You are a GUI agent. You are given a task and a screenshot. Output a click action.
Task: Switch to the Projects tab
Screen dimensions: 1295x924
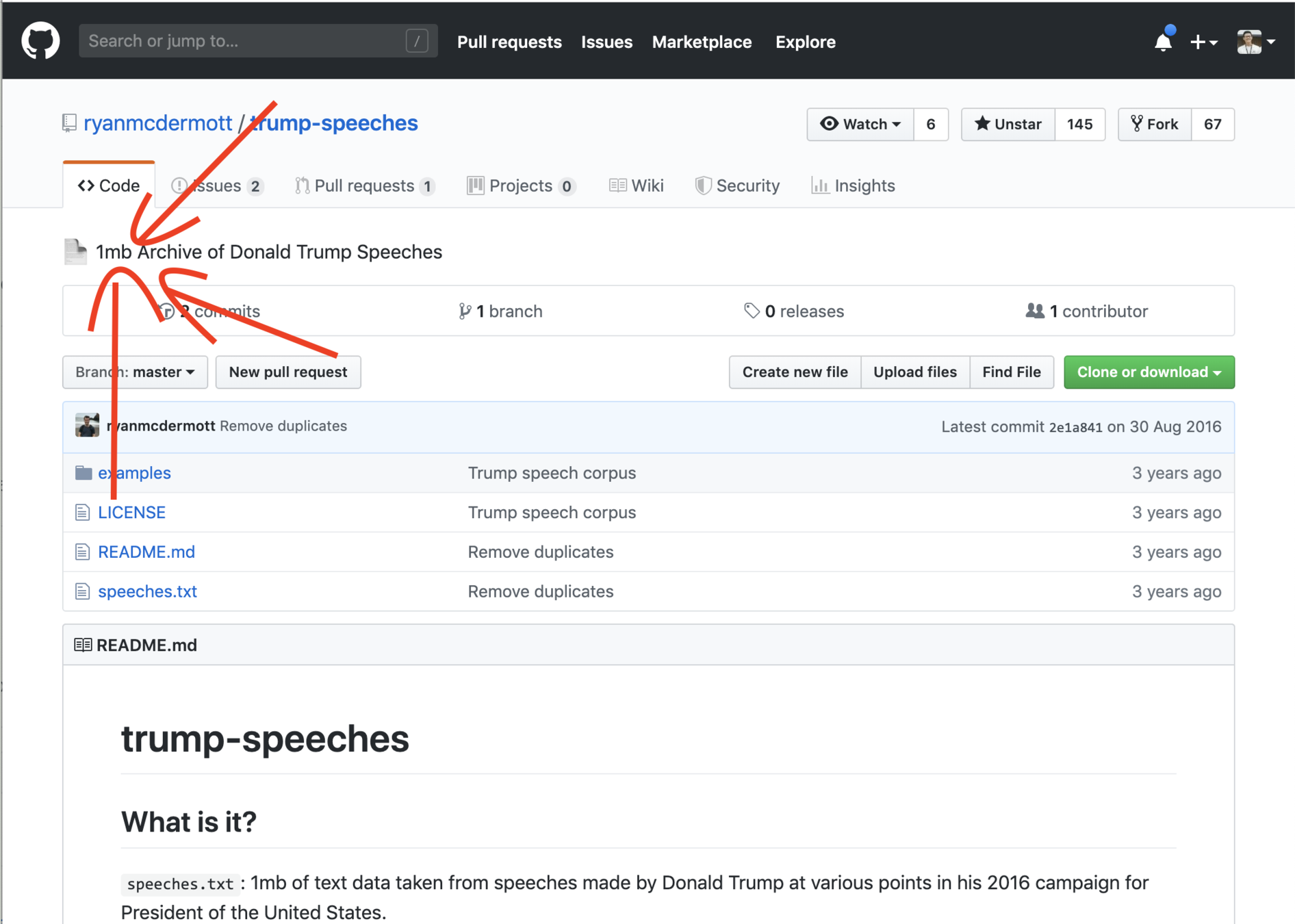[x=521, y=185]
